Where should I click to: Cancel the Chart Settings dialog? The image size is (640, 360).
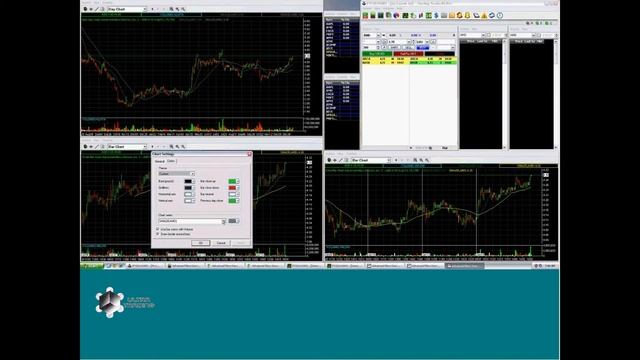[x=221, y=243]
